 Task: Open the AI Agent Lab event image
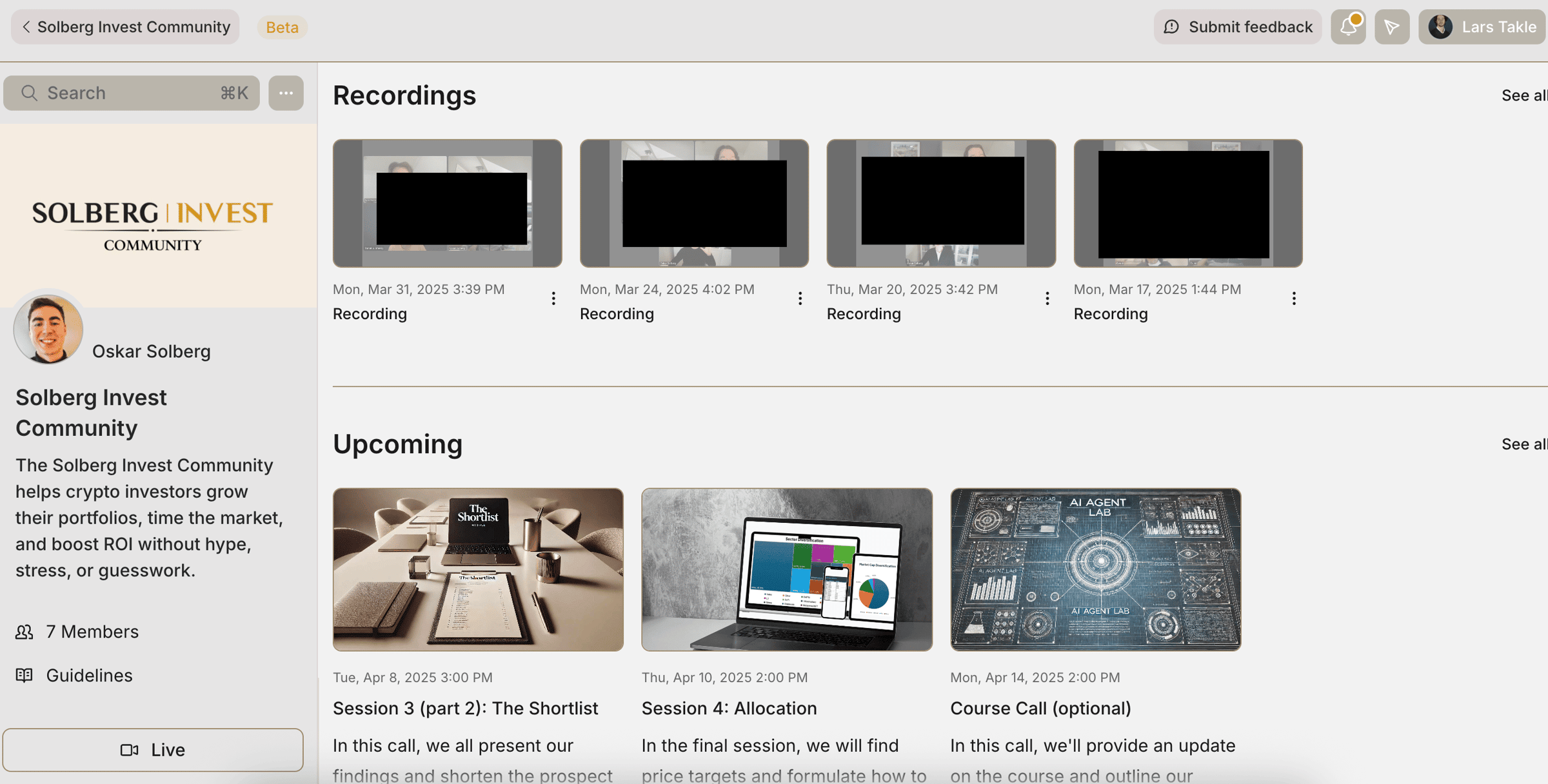[1095, 569]
